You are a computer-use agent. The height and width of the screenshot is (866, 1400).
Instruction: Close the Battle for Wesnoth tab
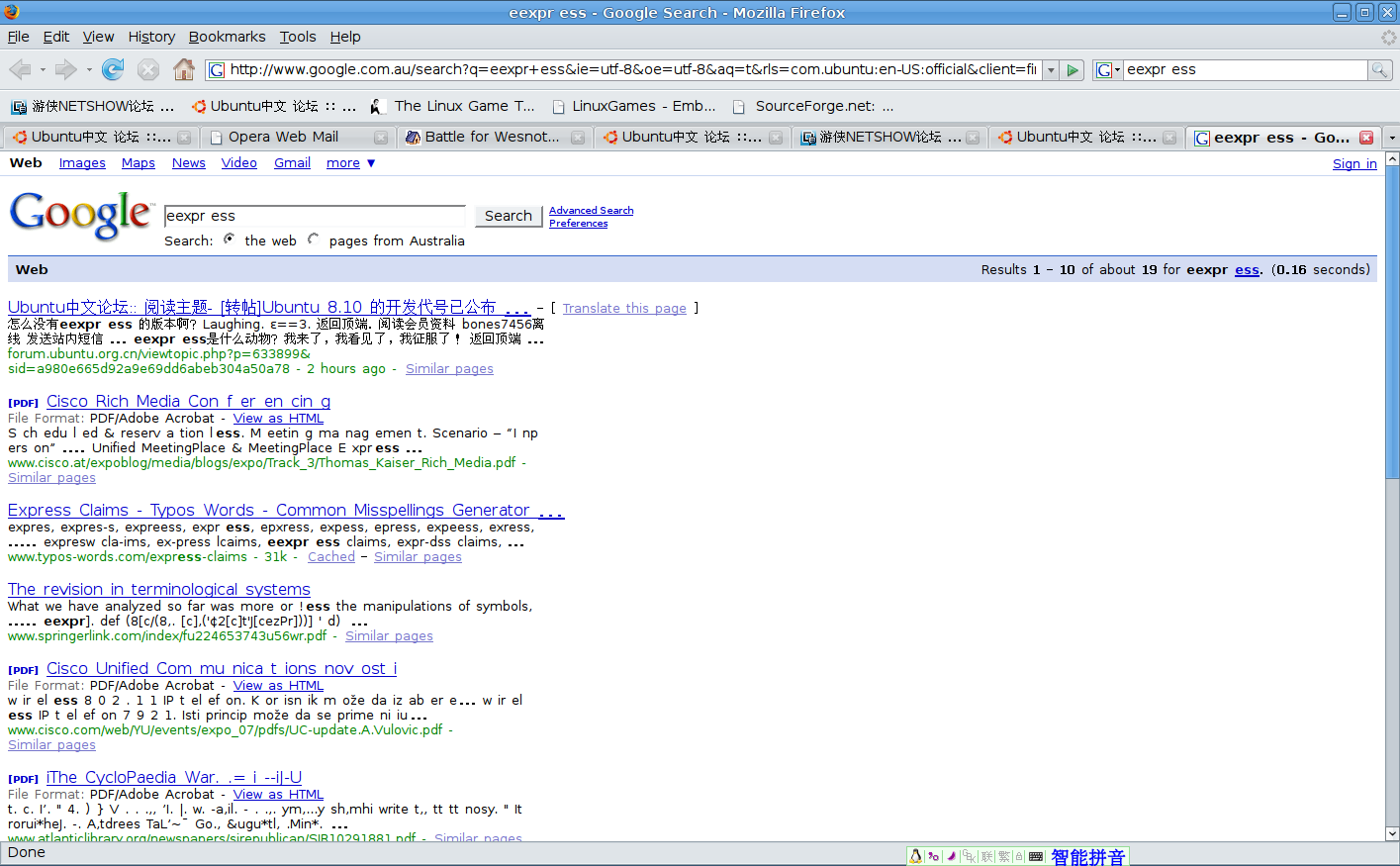point(578,138)
